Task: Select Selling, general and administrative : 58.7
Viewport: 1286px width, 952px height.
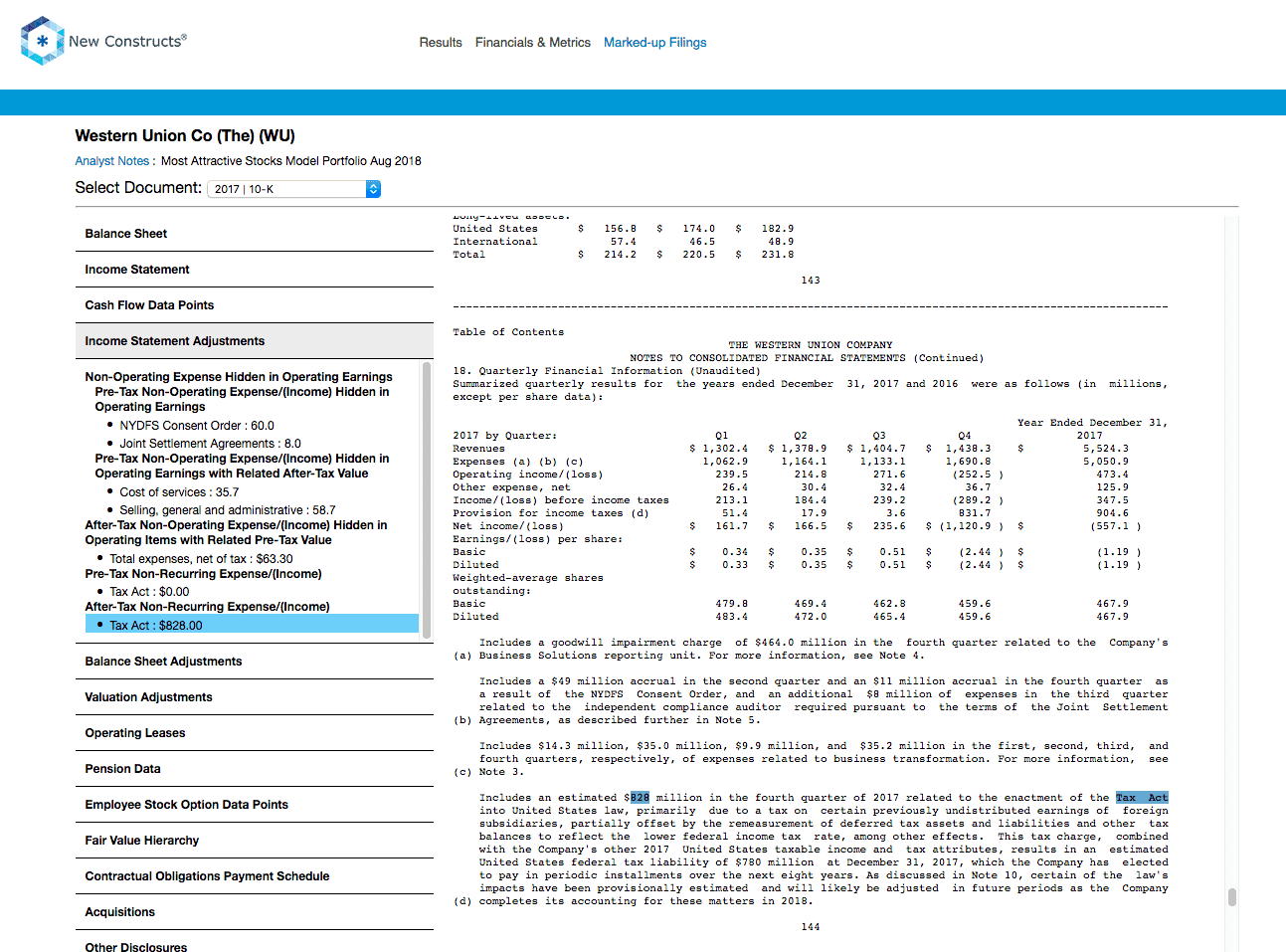Action: (x=228, y=510)
